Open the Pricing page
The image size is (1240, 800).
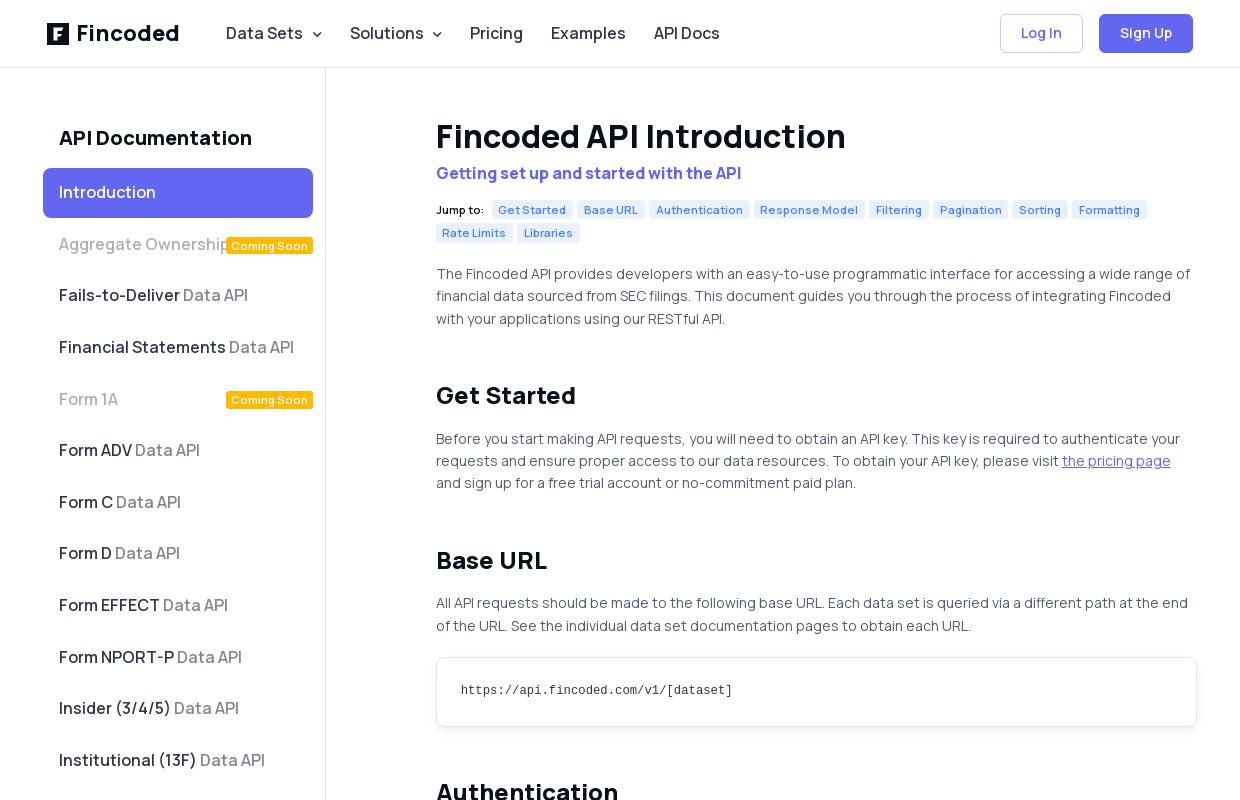[x=496, y=33]
